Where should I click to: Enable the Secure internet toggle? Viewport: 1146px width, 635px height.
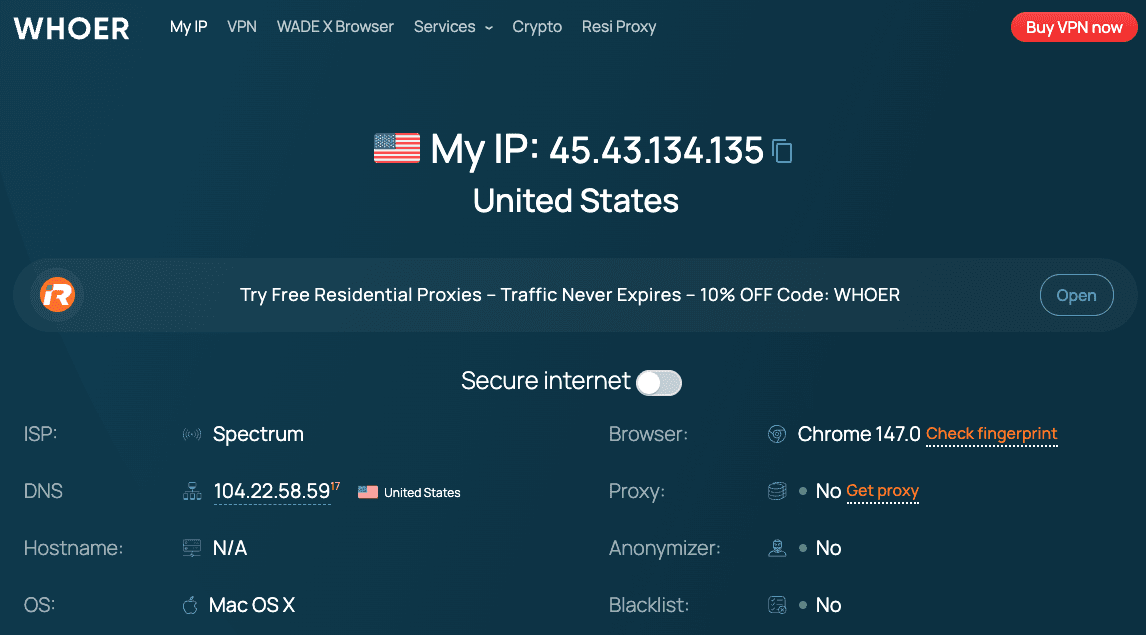pyautogui.click(x=659, y=382)
